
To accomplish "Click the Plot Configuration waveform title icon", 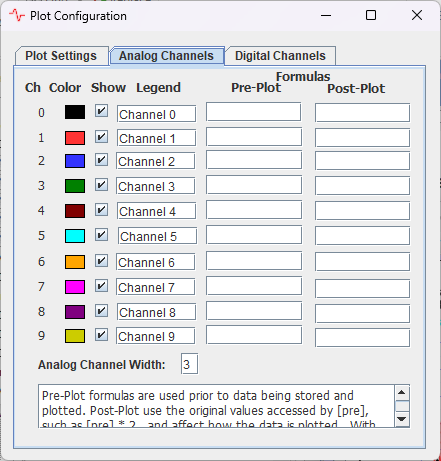I will tap(17, 15).
